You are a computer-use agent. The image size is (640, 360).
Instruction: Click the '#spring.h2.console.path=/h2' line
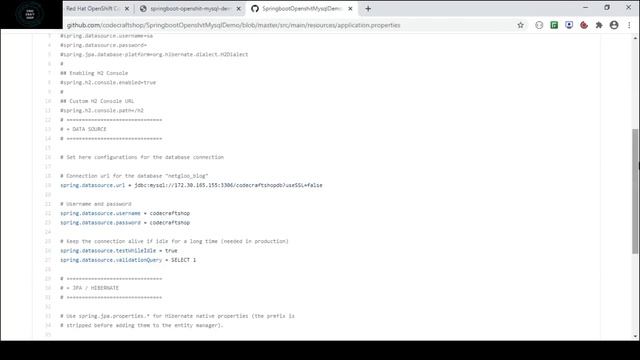pyautogui.click(x=102, y=111)
